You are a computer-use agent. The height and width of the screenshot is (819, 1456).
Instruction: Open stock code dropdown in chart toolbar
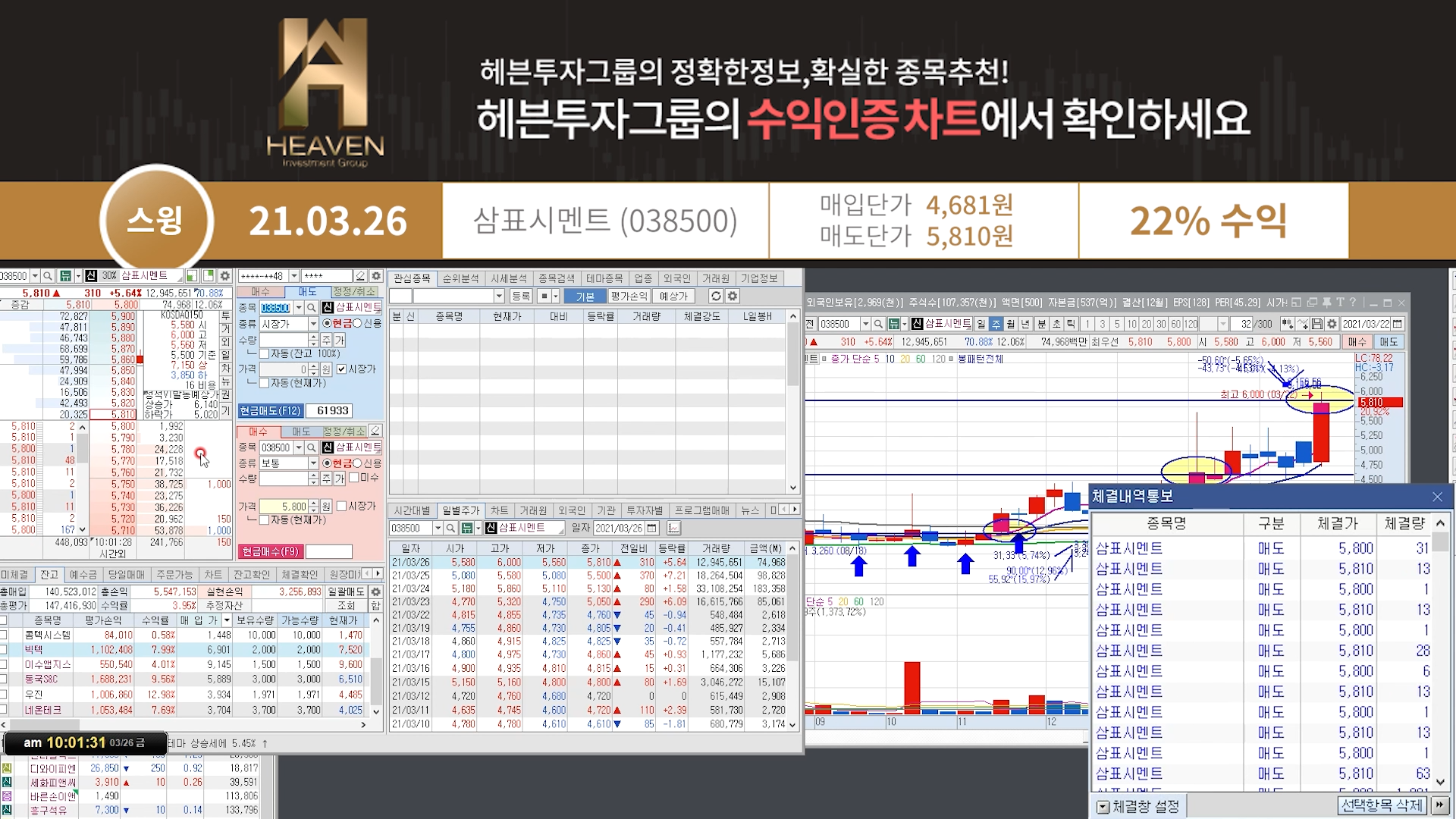tap(865, 324)
